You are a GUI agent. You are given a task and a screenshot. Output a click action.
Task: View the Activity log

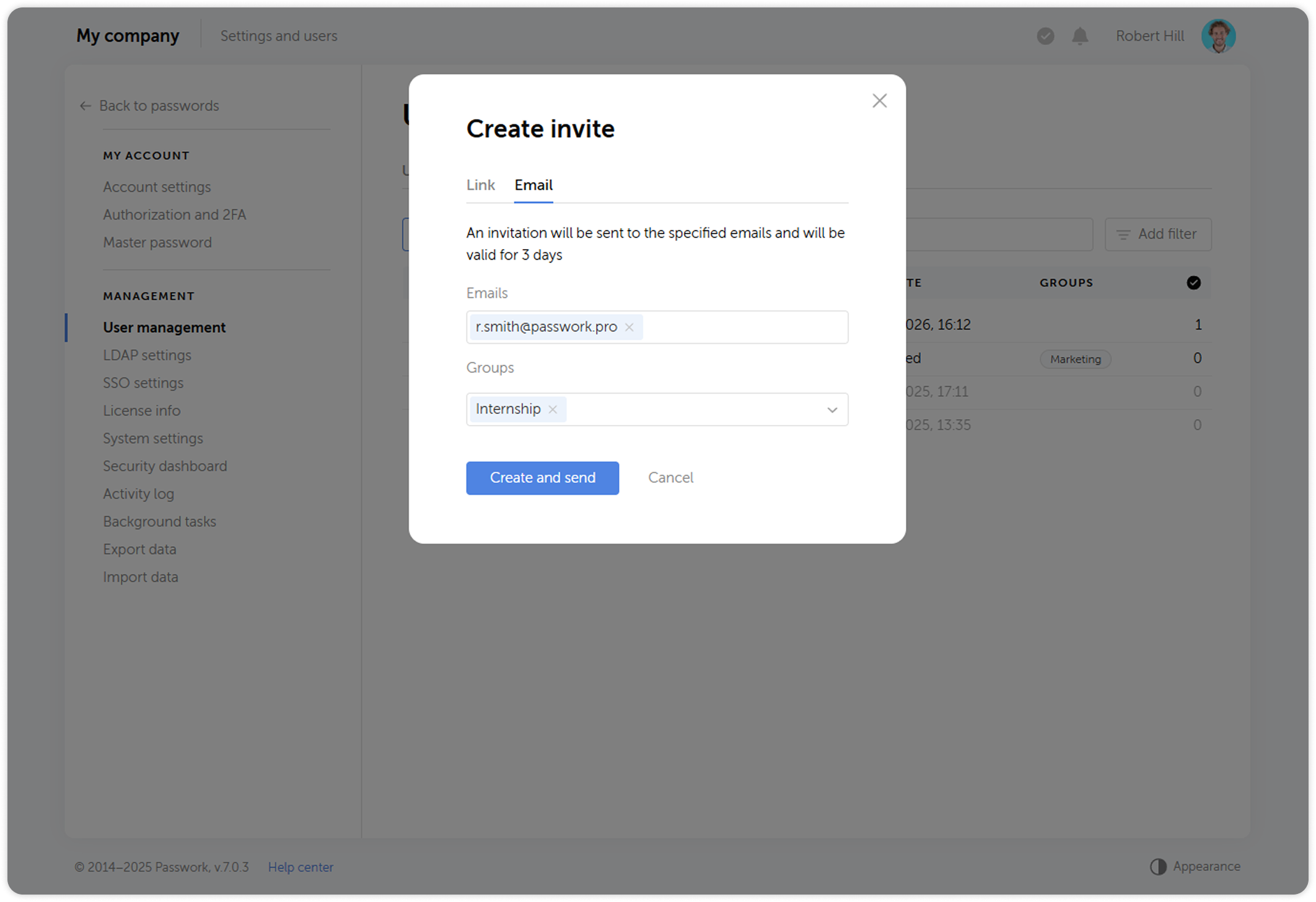coord(138,494)
